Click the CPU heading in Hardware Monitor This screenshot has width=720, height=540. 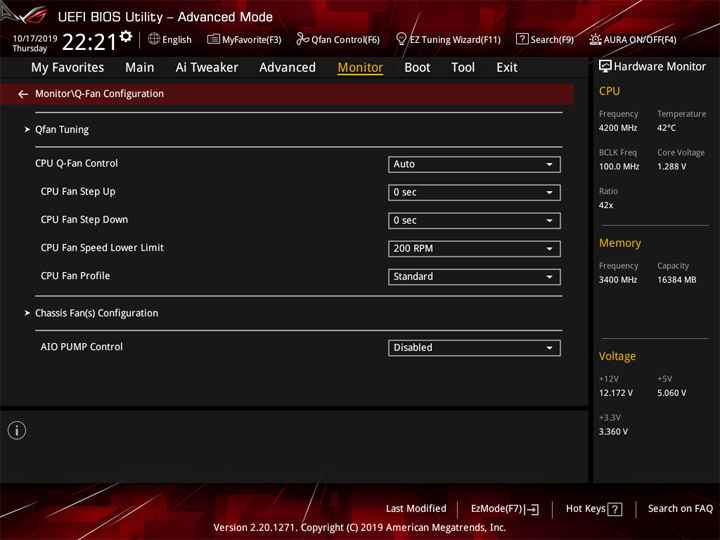[x=609, y=91]
